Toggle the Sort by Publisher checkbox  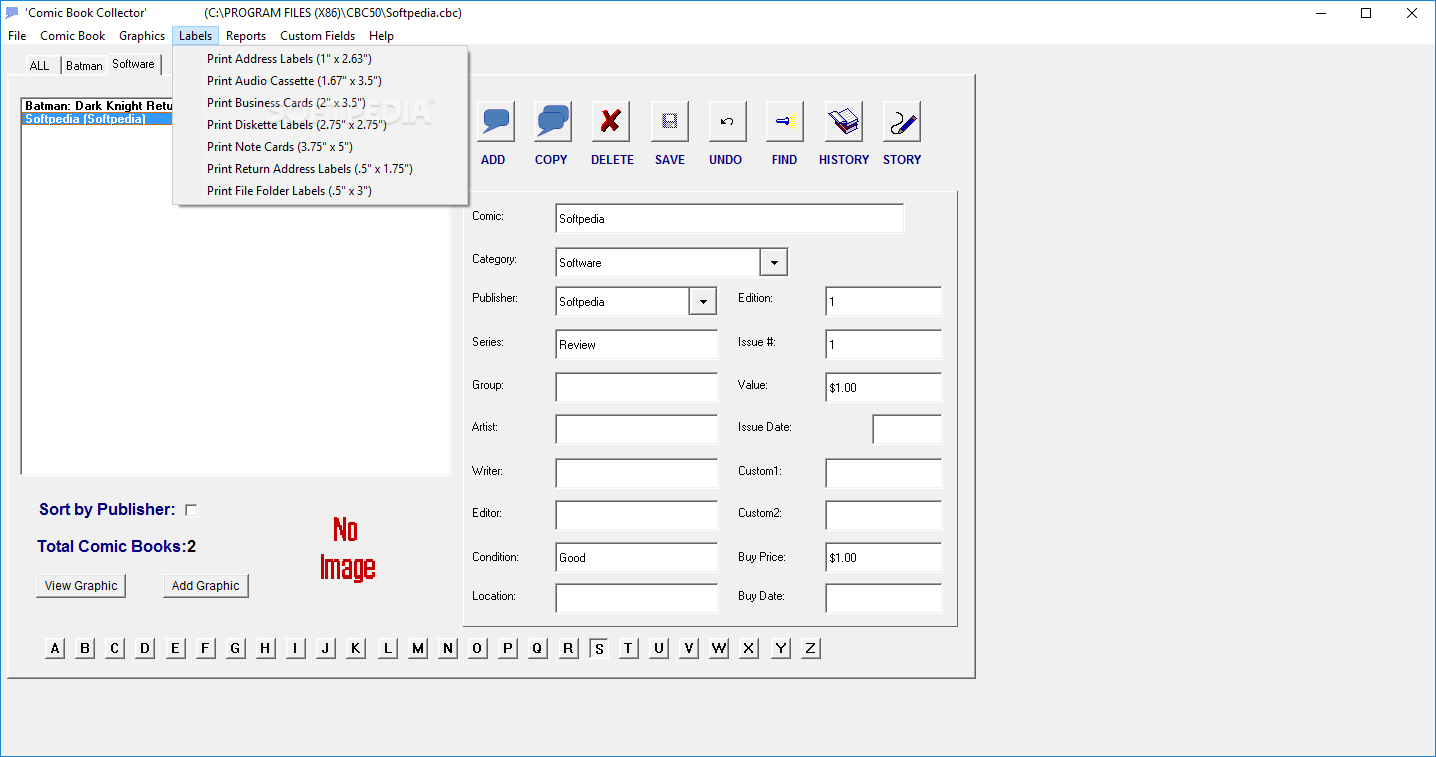(191, 510)
